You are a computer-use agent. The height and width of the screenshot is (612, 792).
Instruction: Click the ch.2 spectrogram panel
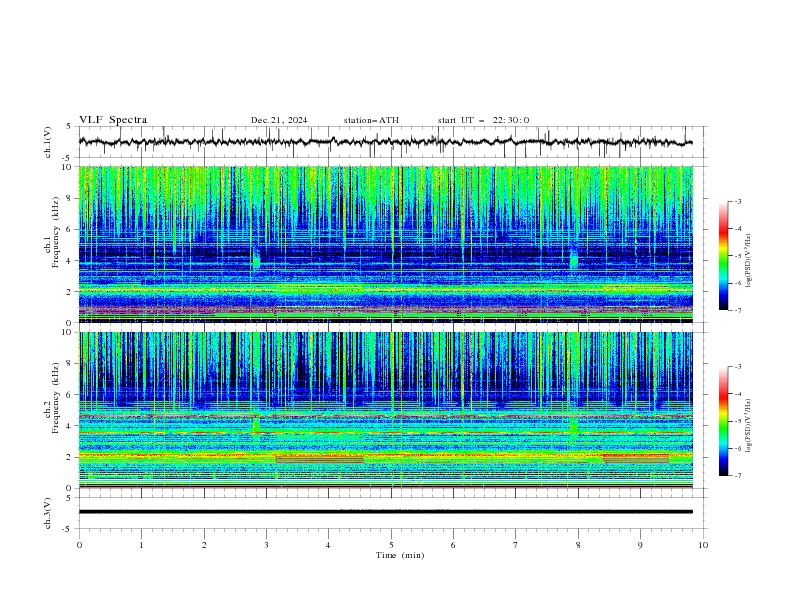coord(385,410)
